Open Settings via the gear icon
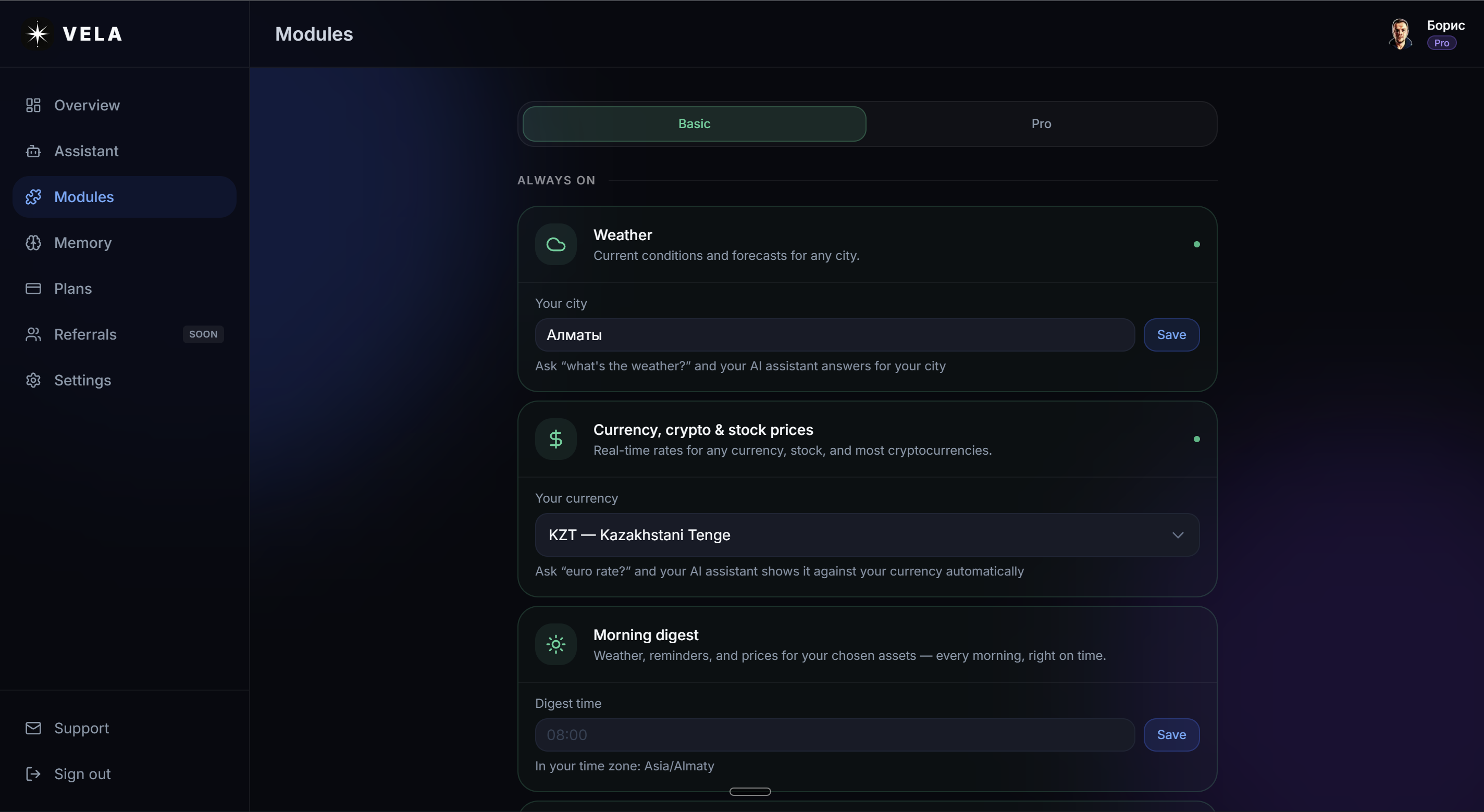Screen dimensions: 1484x812 click(x=33, y=380)
